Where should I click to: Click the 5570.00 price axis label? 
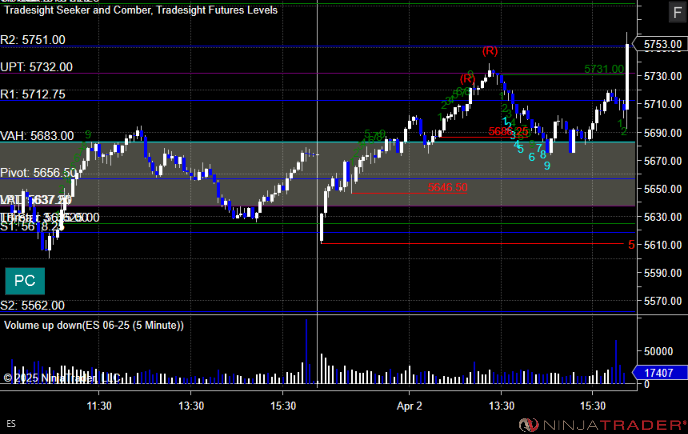click(663, 301)
